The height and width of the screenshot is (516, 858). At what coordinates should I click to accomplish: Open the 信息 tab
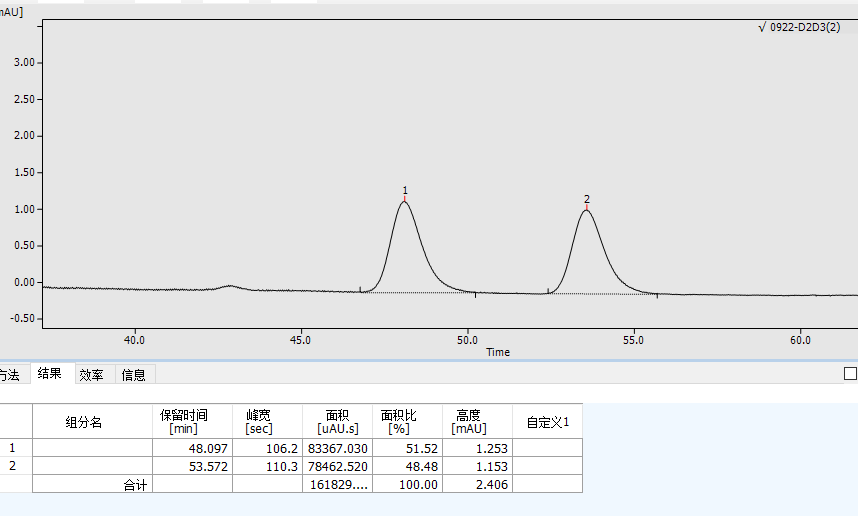[133, 375]
